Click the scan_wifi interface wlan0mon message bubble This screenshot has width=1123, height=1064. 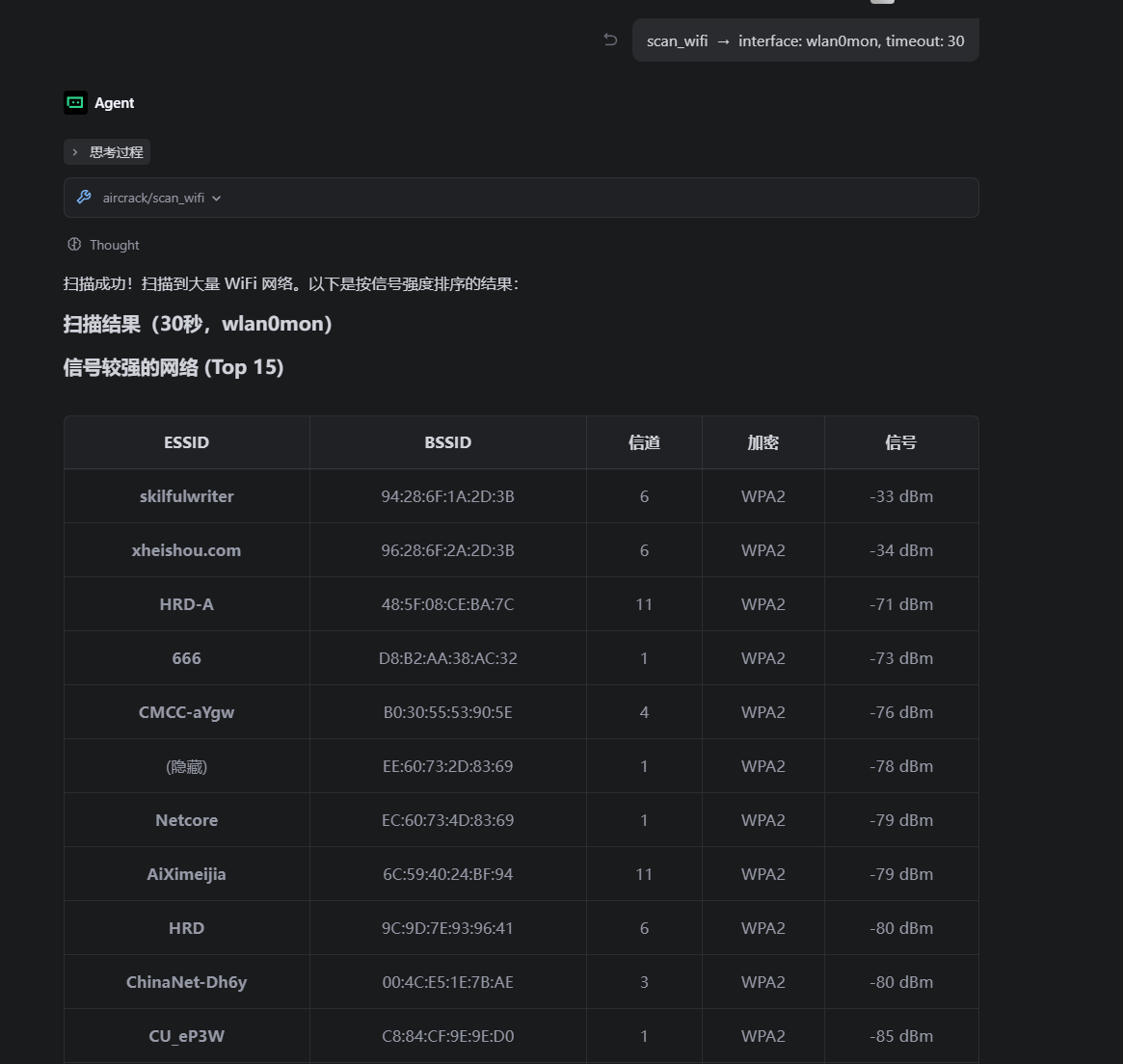tap(805, 40)
